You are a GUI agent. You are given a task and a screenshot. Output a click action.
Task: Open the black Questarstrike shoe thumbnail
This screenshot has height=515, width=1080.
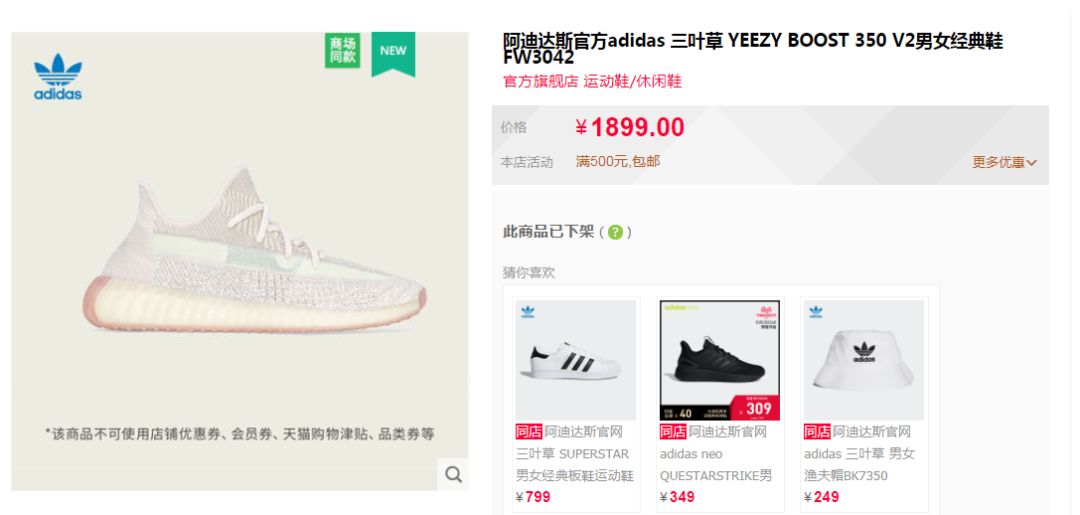[720, 360]
